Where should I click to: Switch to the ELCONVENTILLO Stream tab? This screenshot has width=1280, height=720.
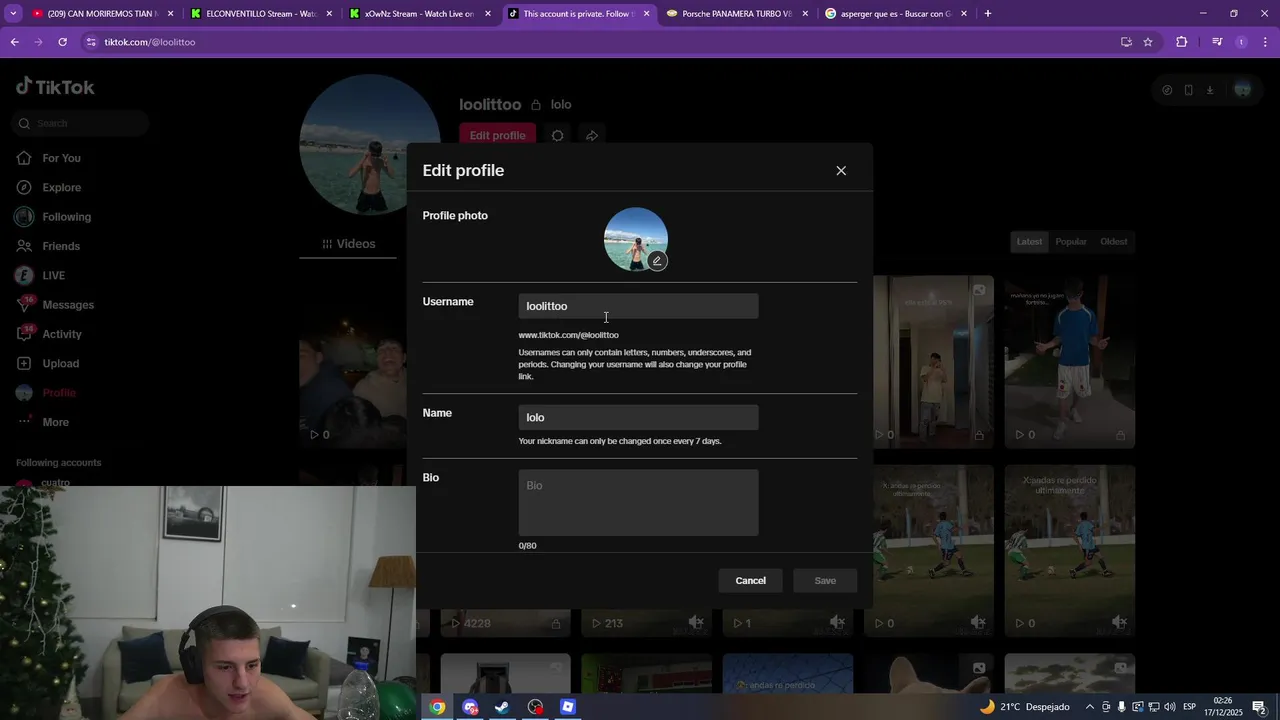(x=261, y=14)
